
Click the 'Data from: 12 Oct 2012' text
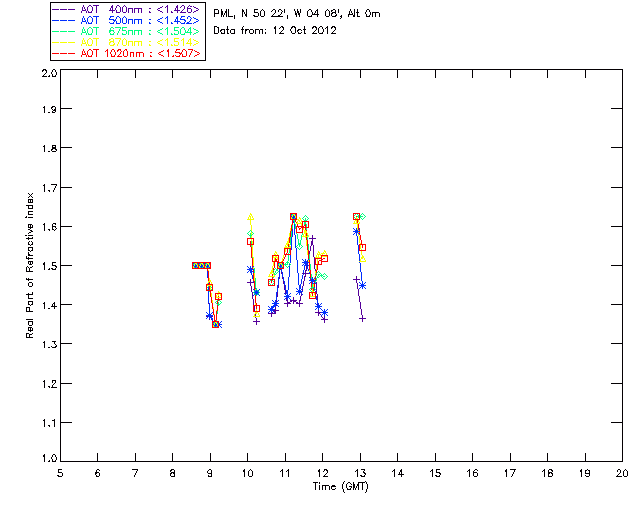[275, 31]
